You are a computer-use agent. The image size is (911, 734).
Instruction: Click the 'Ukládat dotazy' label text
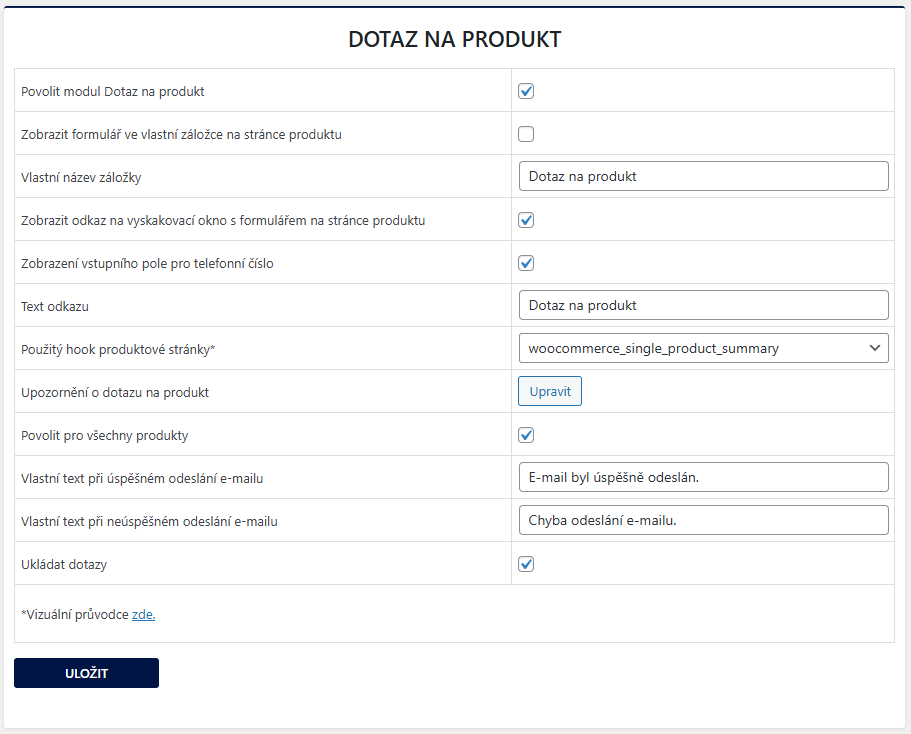(x=64, y=564)
